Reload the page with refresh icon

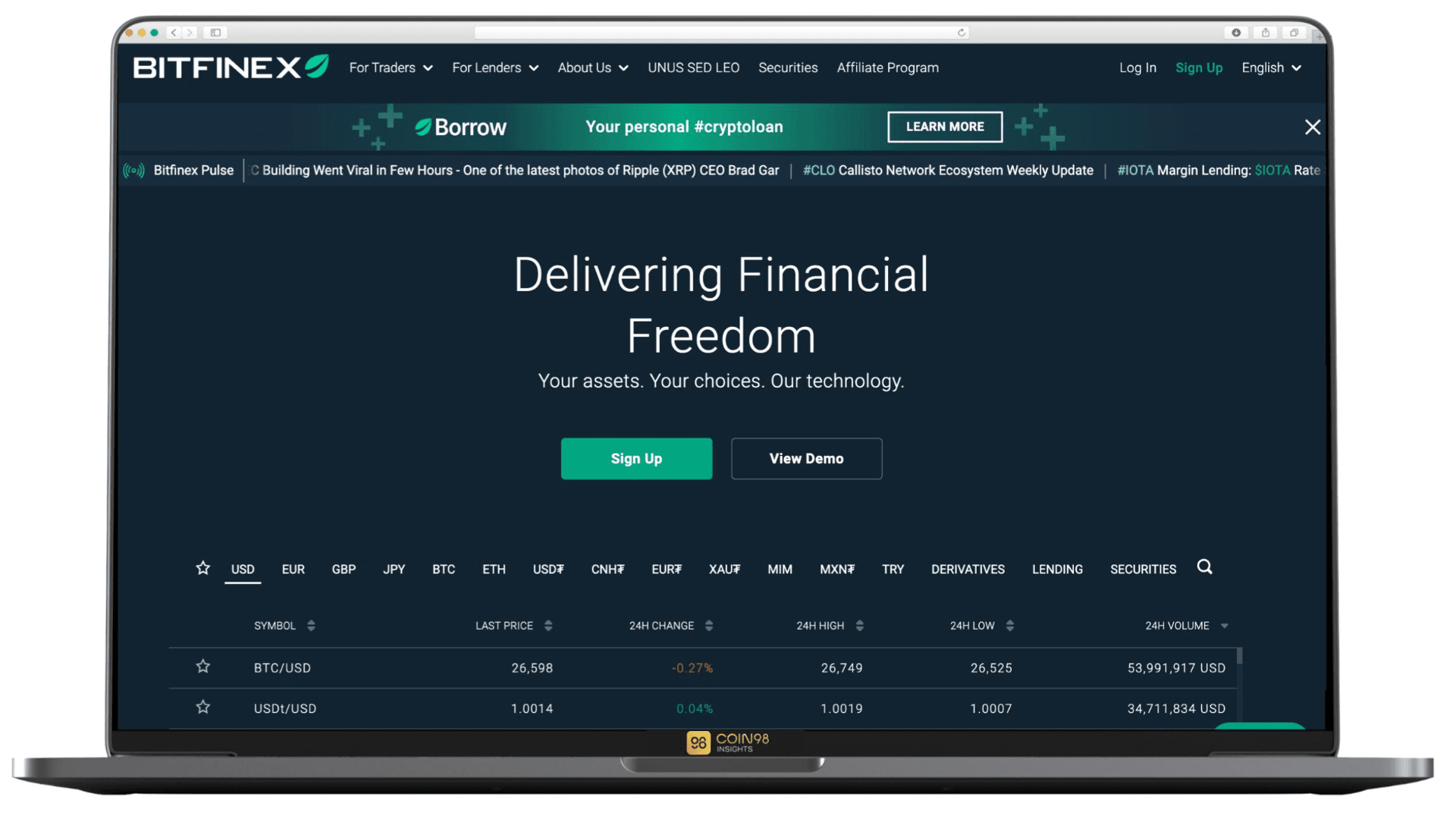tap(962, 33)
